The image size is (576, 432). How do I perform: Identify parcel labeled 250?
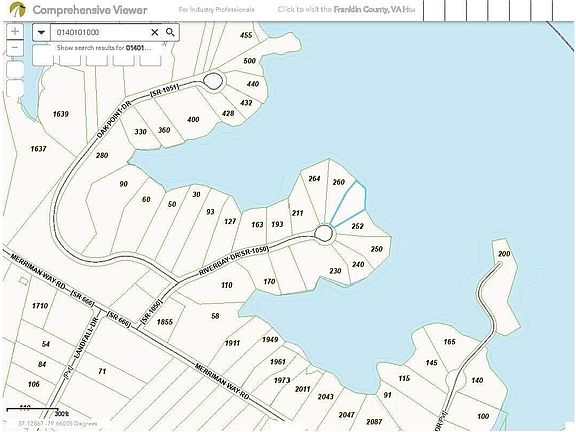377,249
